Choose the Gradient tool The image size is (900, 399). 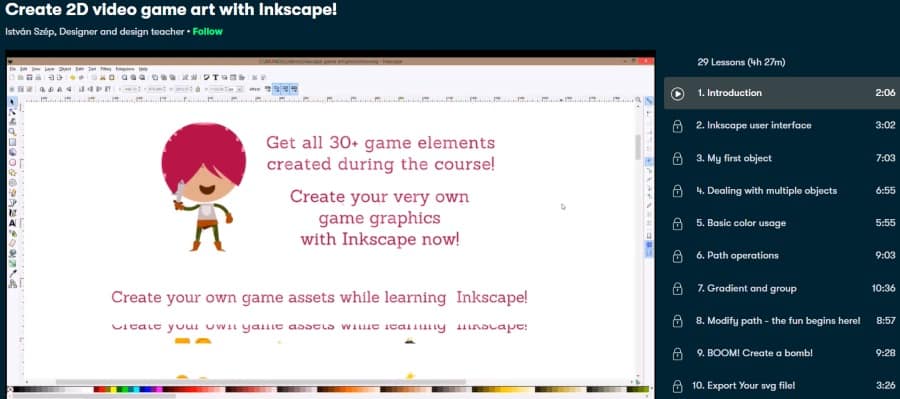point(12,263)
